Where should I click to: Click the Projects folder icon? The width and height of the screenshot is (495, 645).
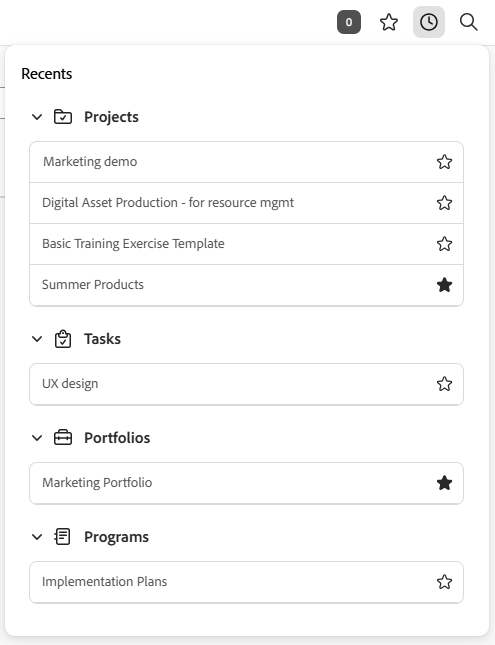coord(63,117)
